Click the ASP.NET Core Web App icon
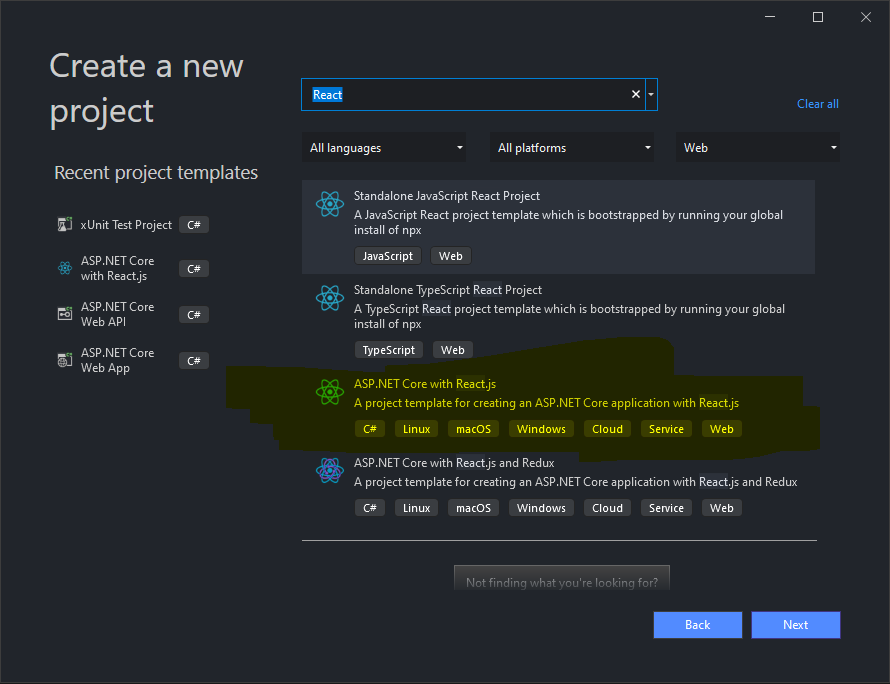 65,359
